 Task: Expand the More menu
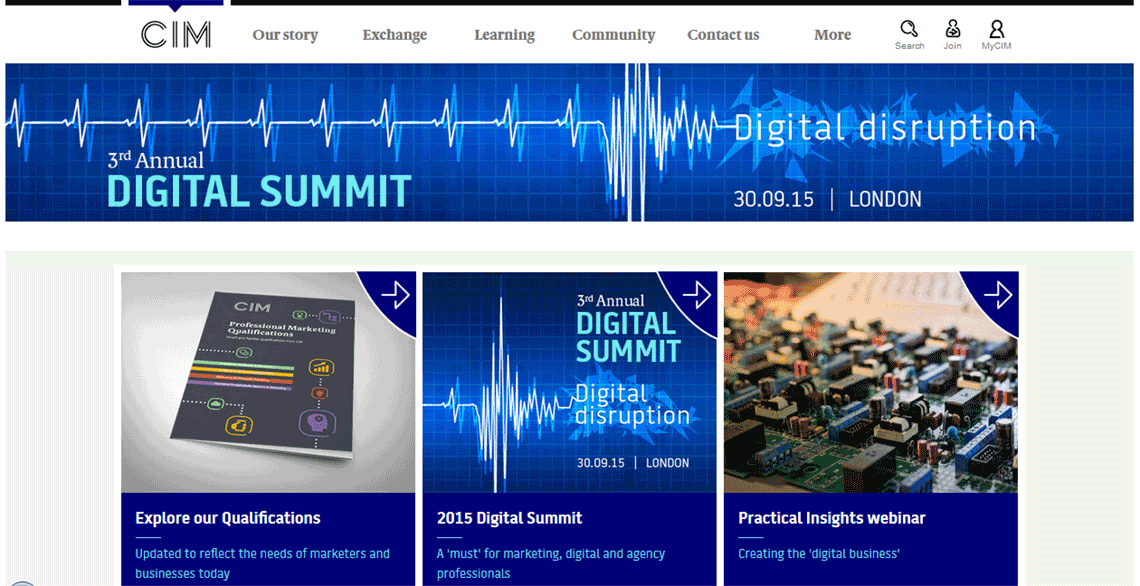pos(832,35)
